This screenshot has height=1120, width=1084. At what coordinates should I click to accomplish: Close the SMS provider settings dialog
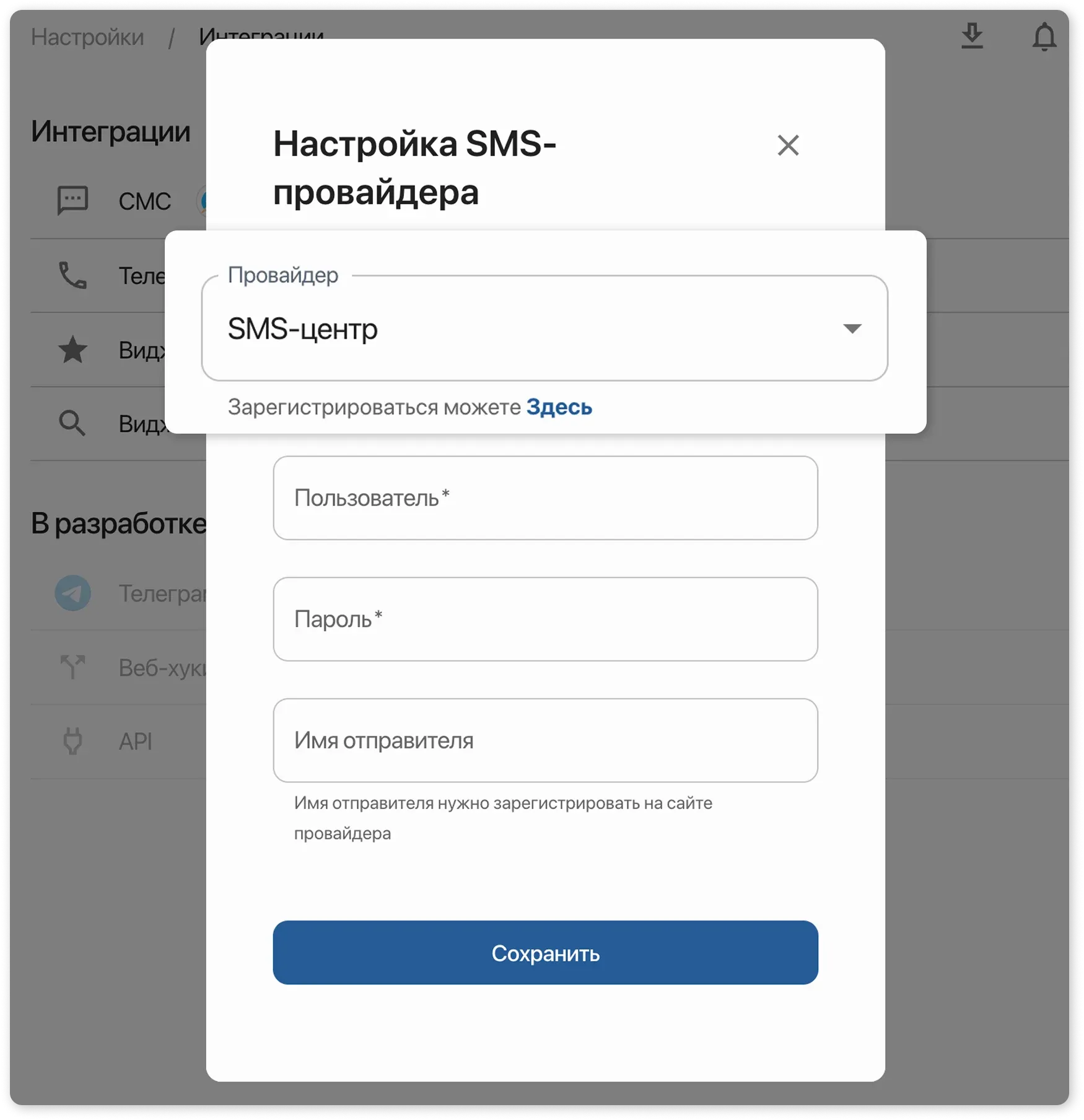(789, 145)
